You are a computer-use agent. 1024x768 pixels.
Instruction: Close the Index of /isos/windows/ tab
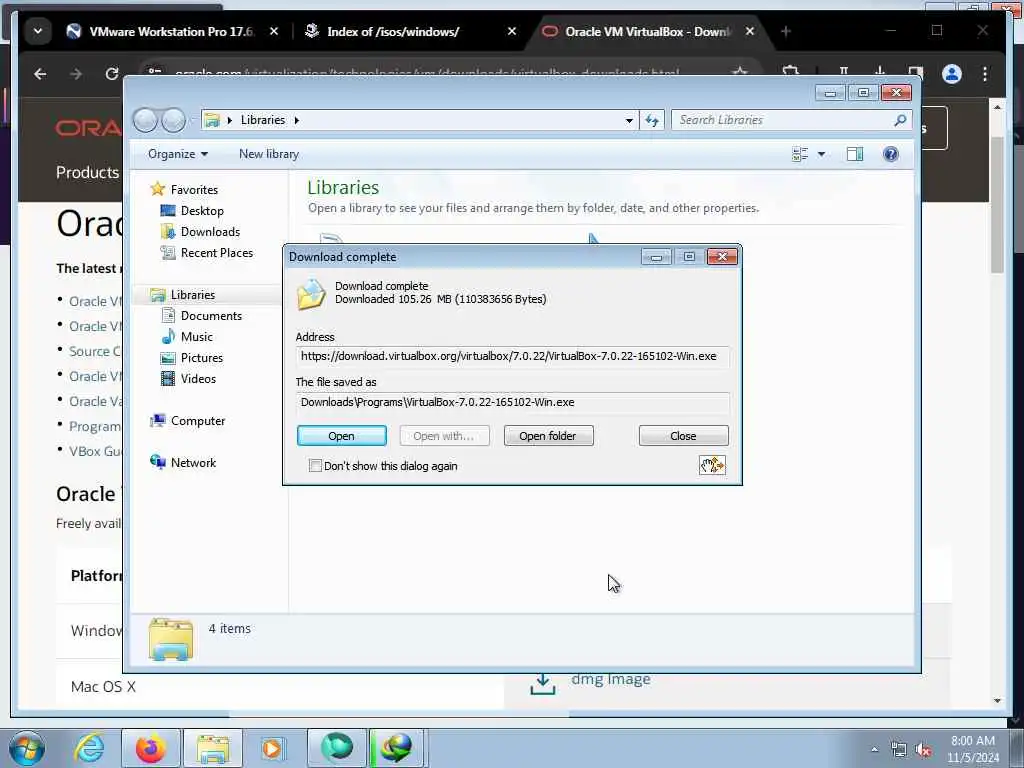(x=512, y=31)
